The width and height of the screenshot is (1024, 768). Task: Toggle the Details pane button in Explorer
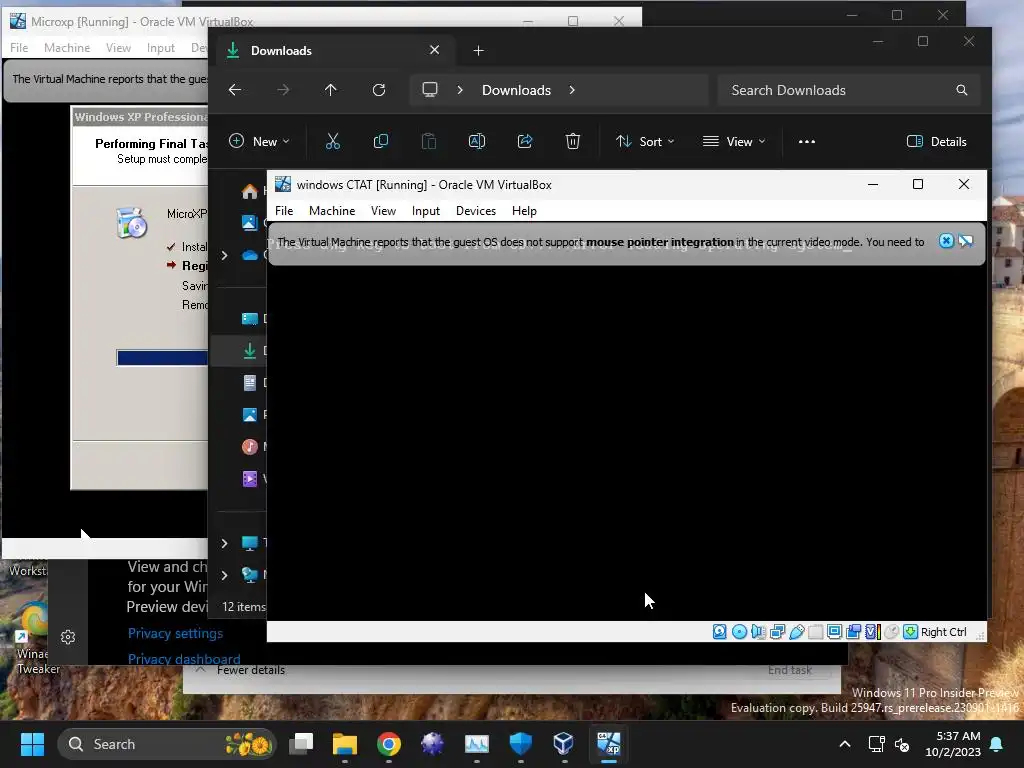936,141
